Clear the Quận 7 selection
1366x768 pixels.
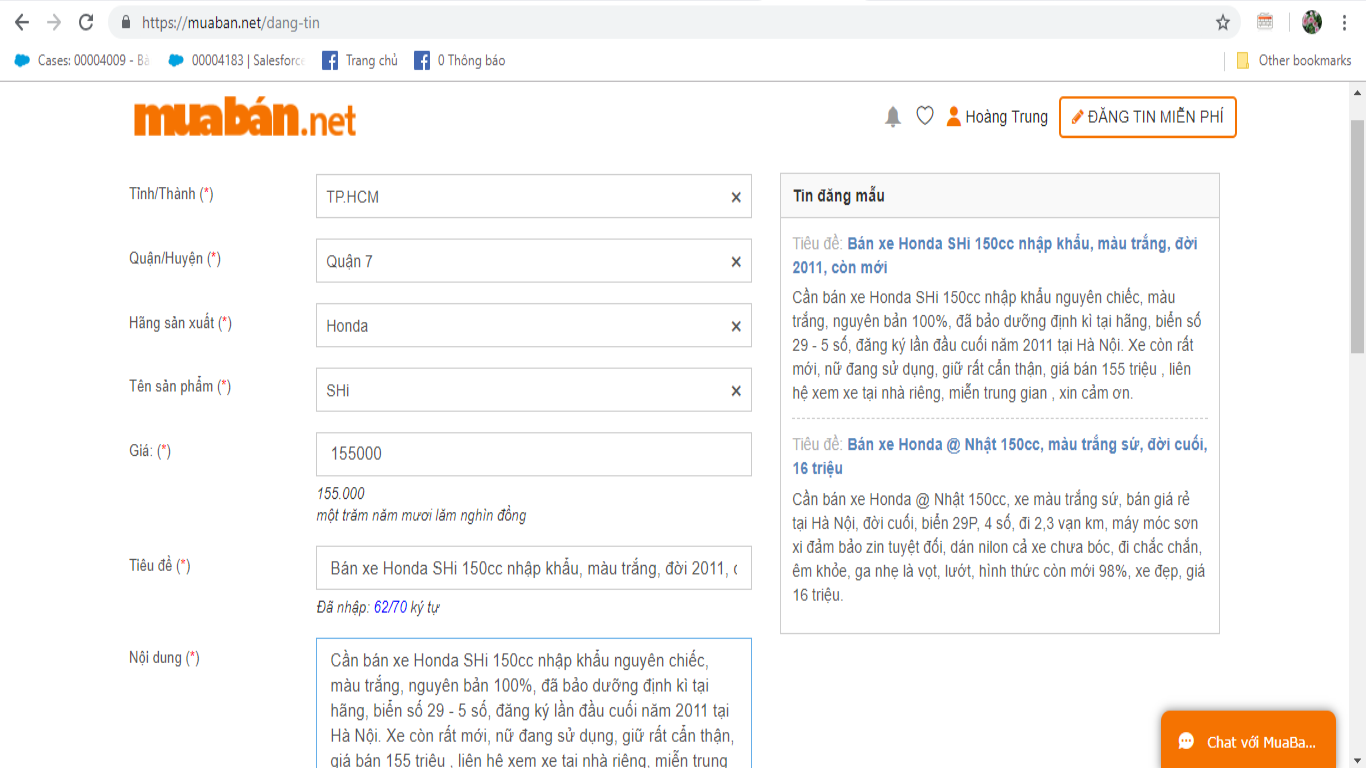(x=736, y=261)
